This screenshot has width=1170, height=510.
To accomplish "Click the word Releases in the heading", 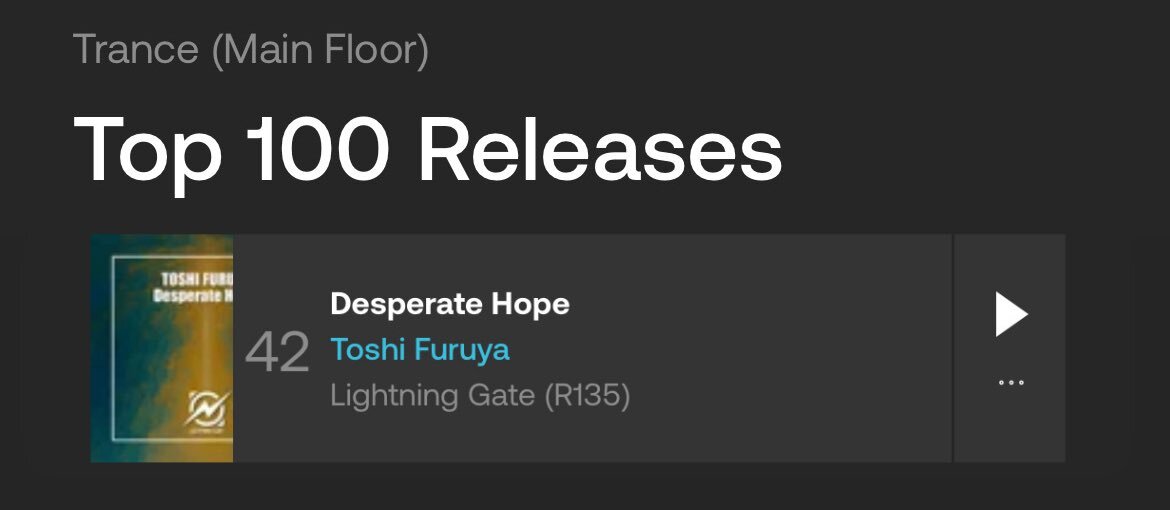I will pyautogui.click(x=600, y=148).
